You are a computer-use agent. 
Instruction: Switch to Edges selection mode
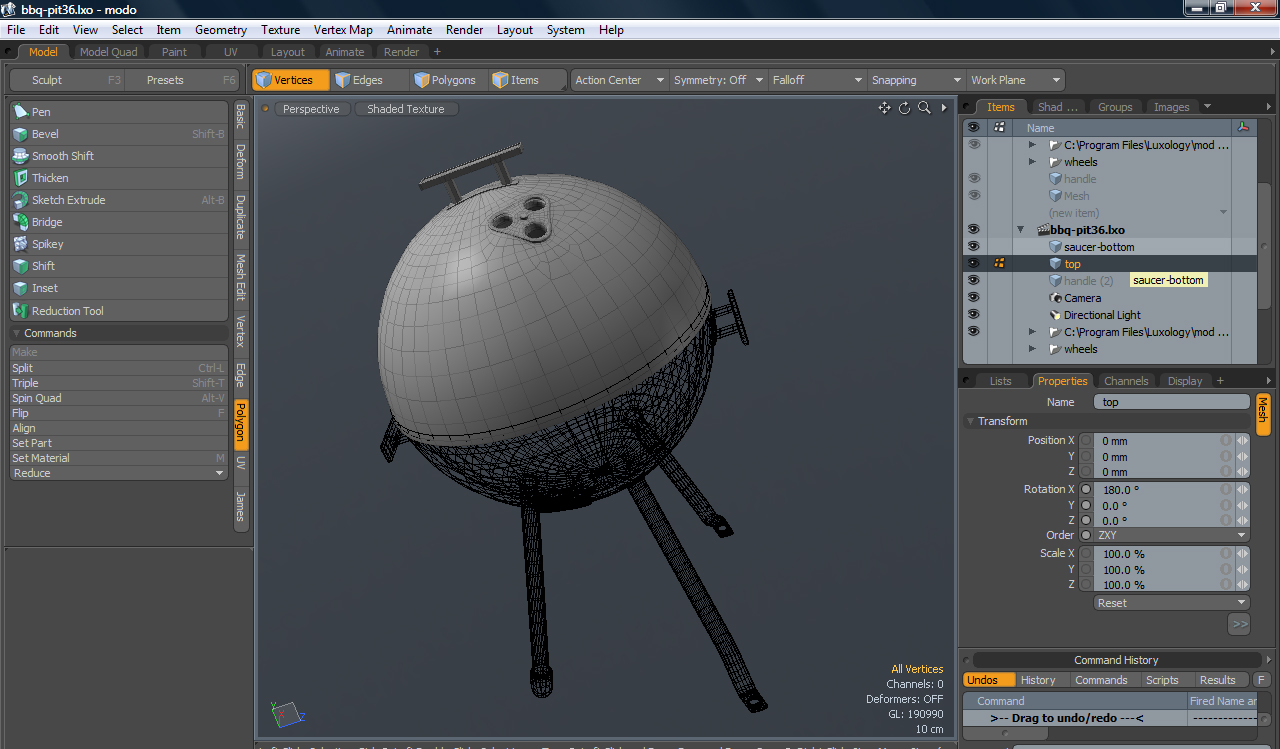pyautogui.click(x=368, y=80)
